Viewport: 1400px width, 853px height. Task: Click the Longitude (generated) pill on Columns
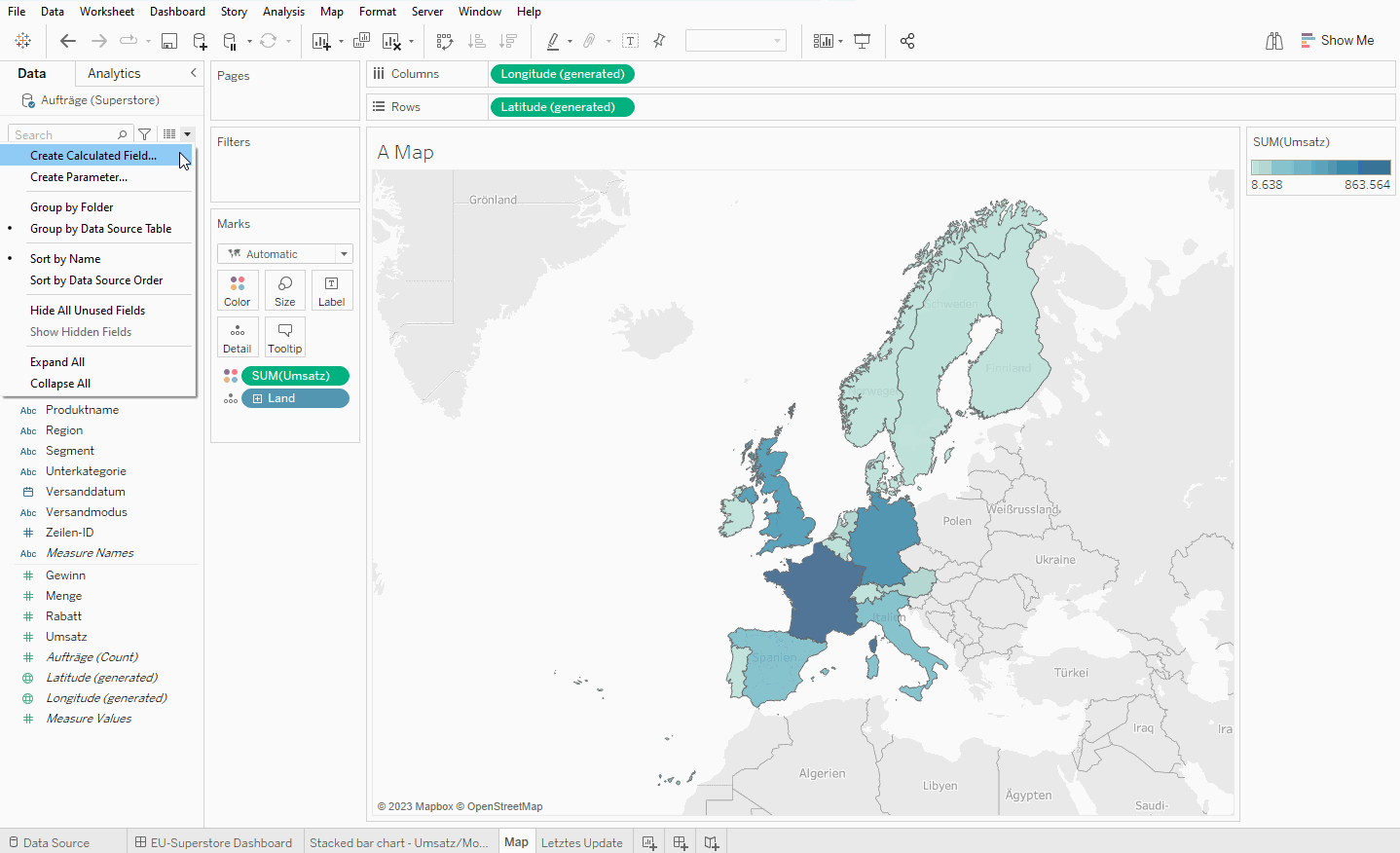563,74
